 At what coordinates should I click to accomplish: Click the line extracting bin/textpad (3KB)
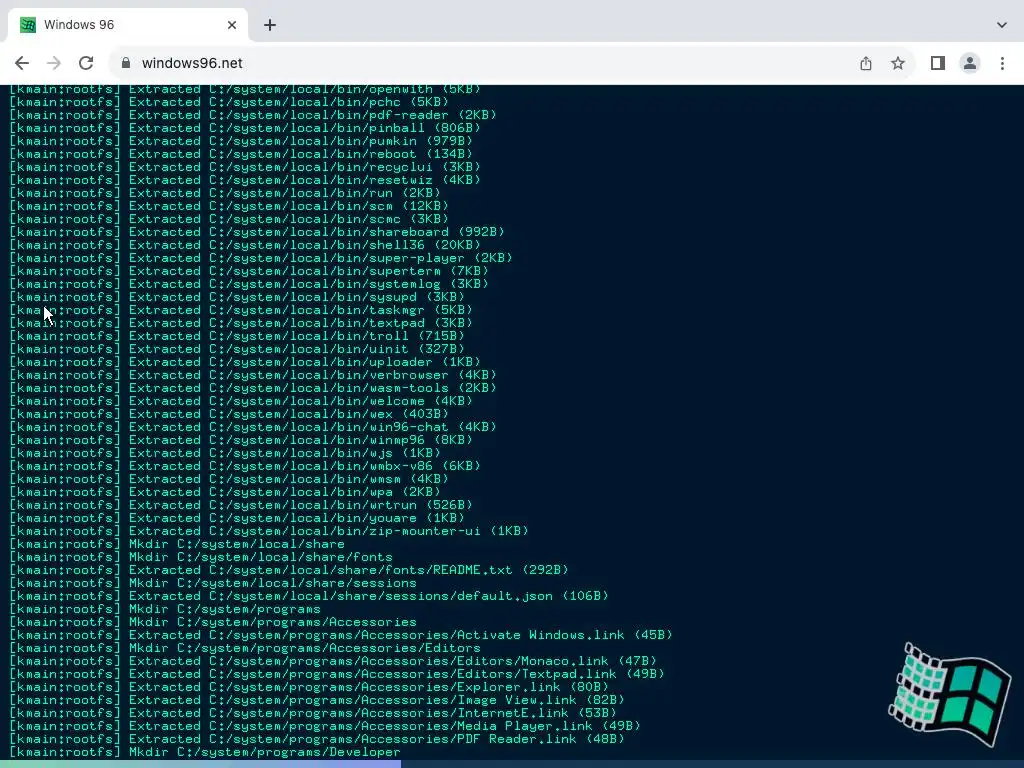click(240, 323)
